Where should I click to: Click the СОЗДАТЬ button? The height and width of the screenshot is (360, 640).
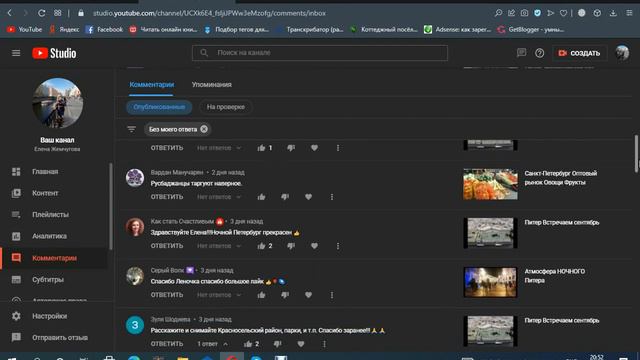(579, 53)
